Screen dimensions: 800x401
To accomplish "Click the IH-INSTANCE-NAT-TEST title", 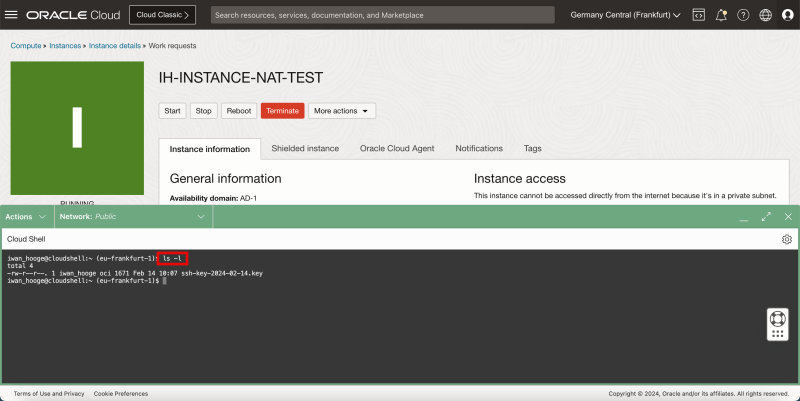I will click(241, 78).
